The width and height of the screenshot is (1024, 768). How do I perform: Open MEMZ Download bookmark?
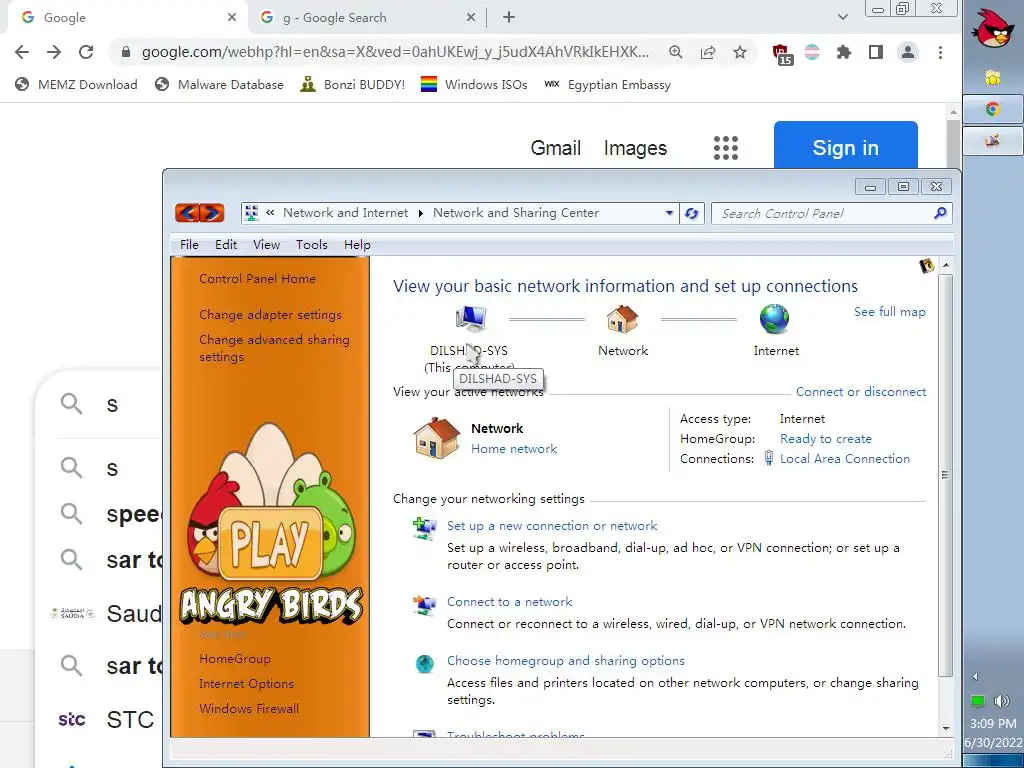click(76, 85)
